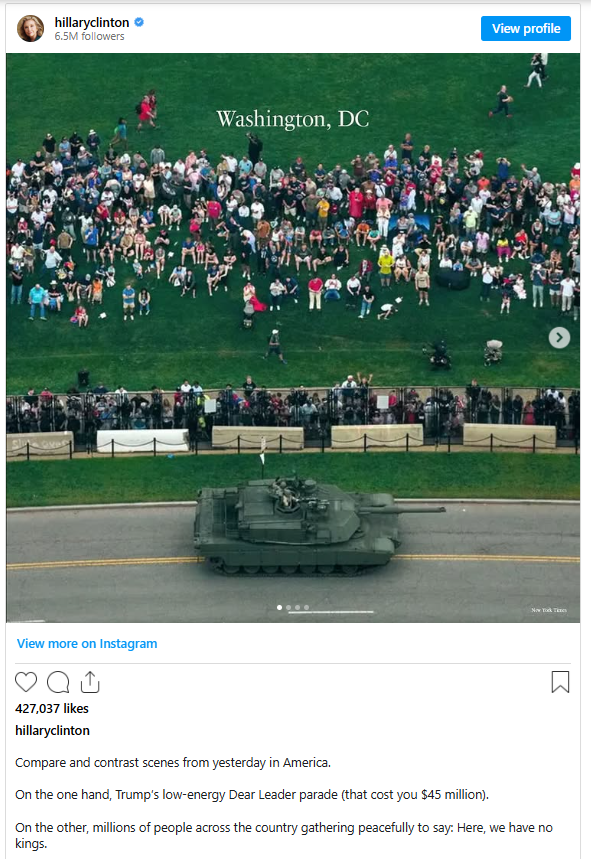Select the second carousel dot
Image resolution: width=591 pixels, height=859 pixels.
289,607
